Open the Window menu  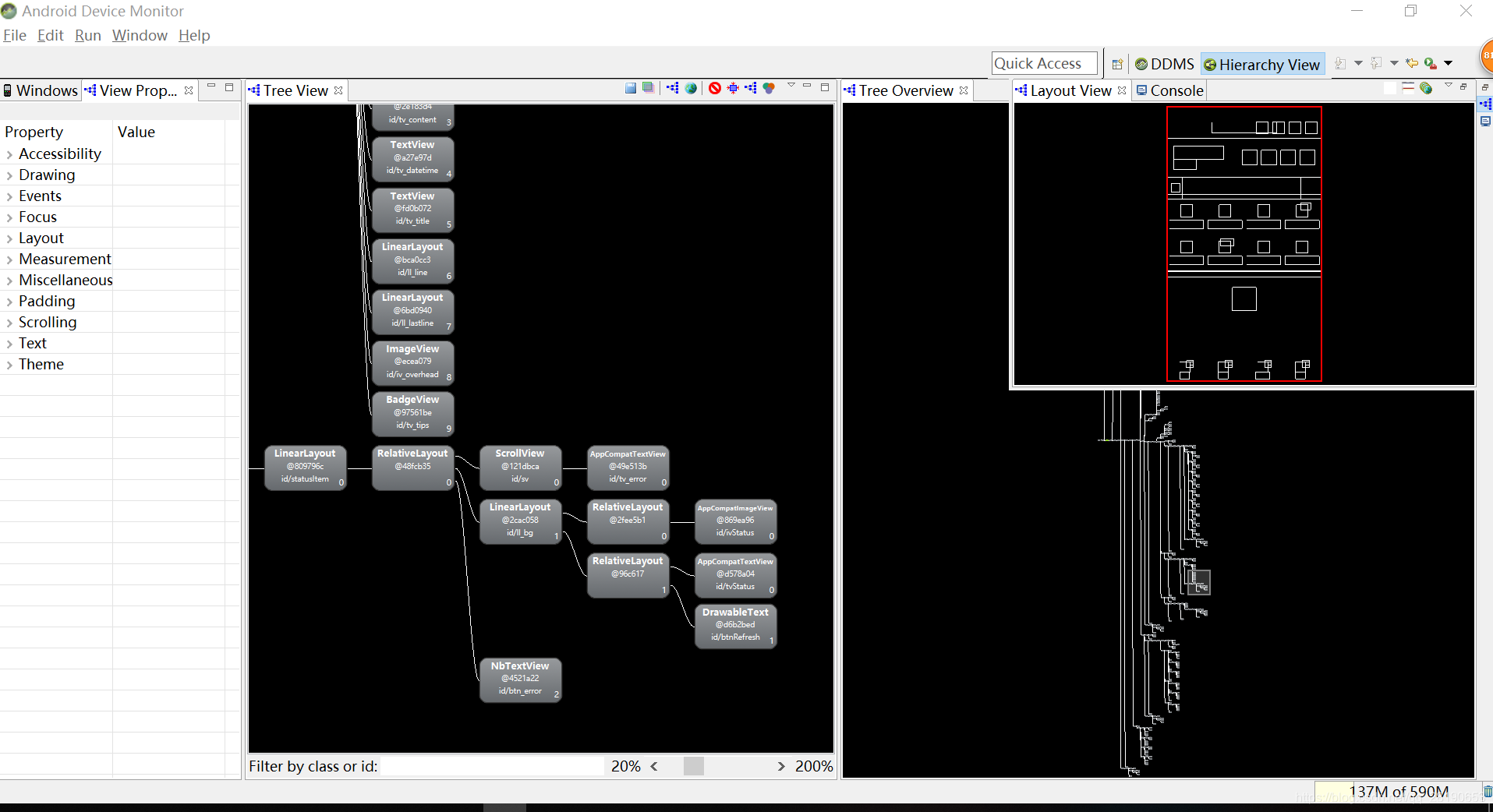140,35
